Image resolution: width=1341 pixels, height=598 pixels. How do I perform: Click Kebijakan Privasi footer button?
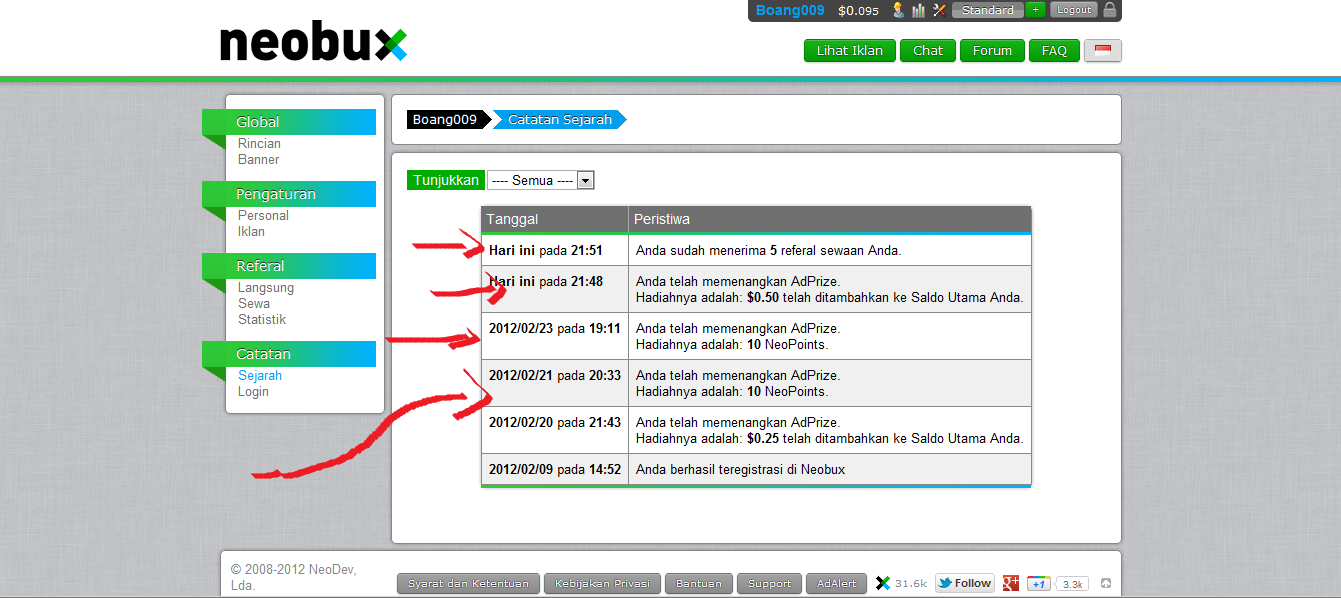point(602,584)
